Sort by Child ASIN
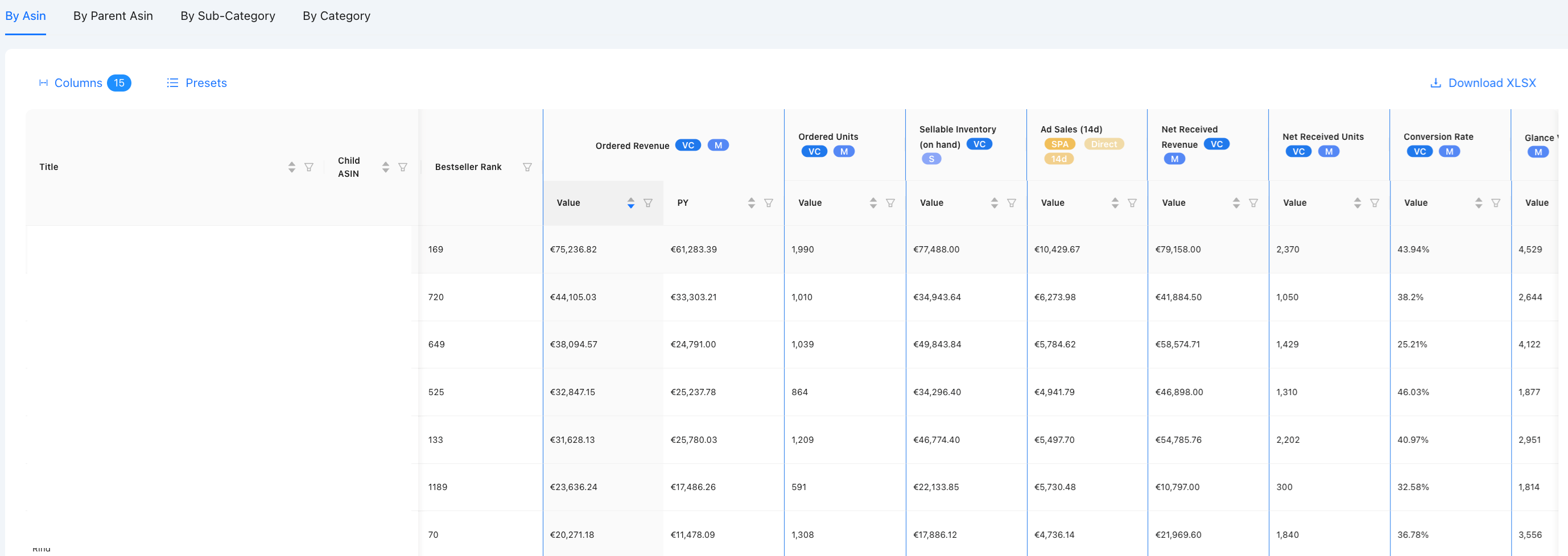Viewport: 1568px width, 556px height. coord(385,167)
